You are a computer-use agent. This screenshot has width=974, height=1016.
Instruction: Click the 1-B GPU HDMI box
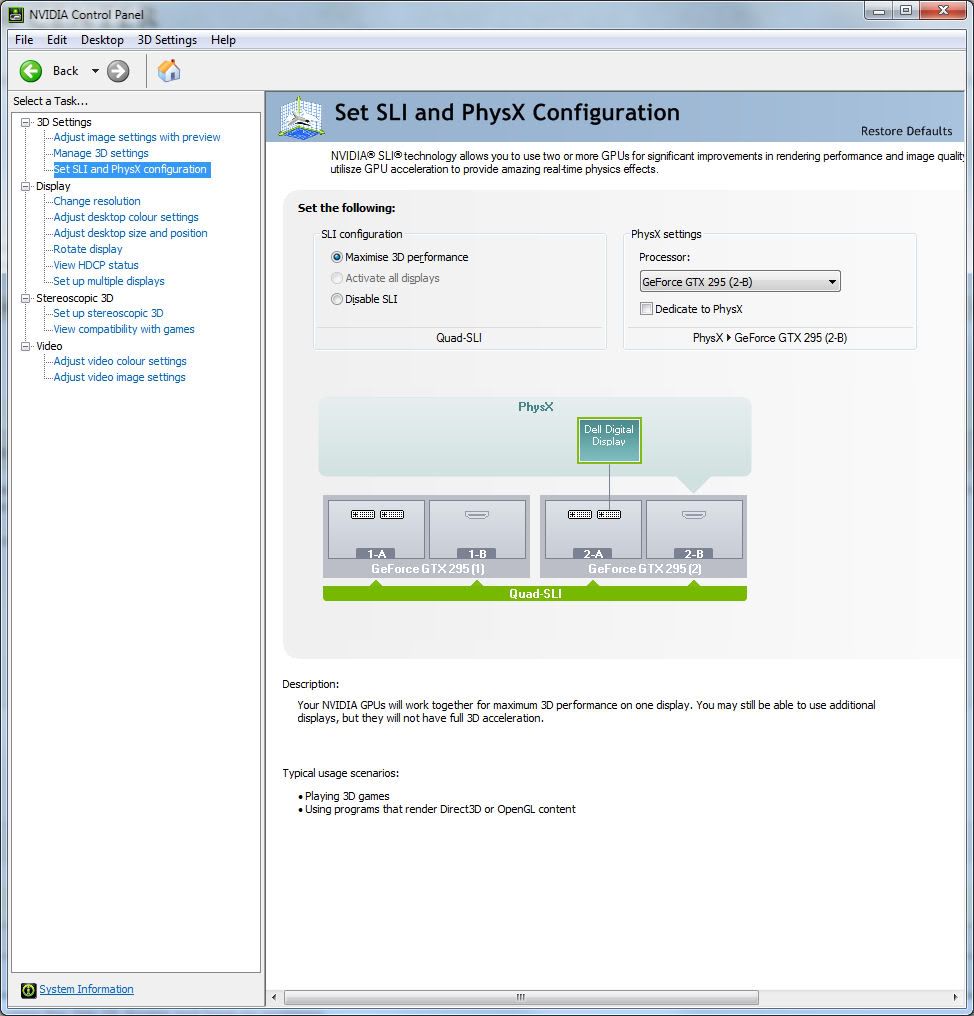point(477,529)
